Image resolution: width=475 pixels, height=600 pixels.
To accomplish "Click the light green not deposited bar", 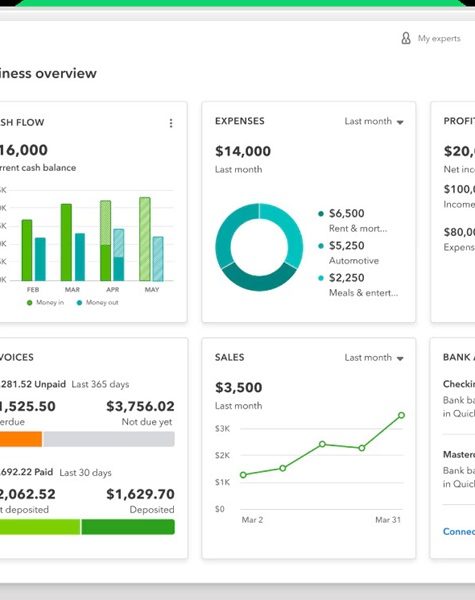I will 40,527.
